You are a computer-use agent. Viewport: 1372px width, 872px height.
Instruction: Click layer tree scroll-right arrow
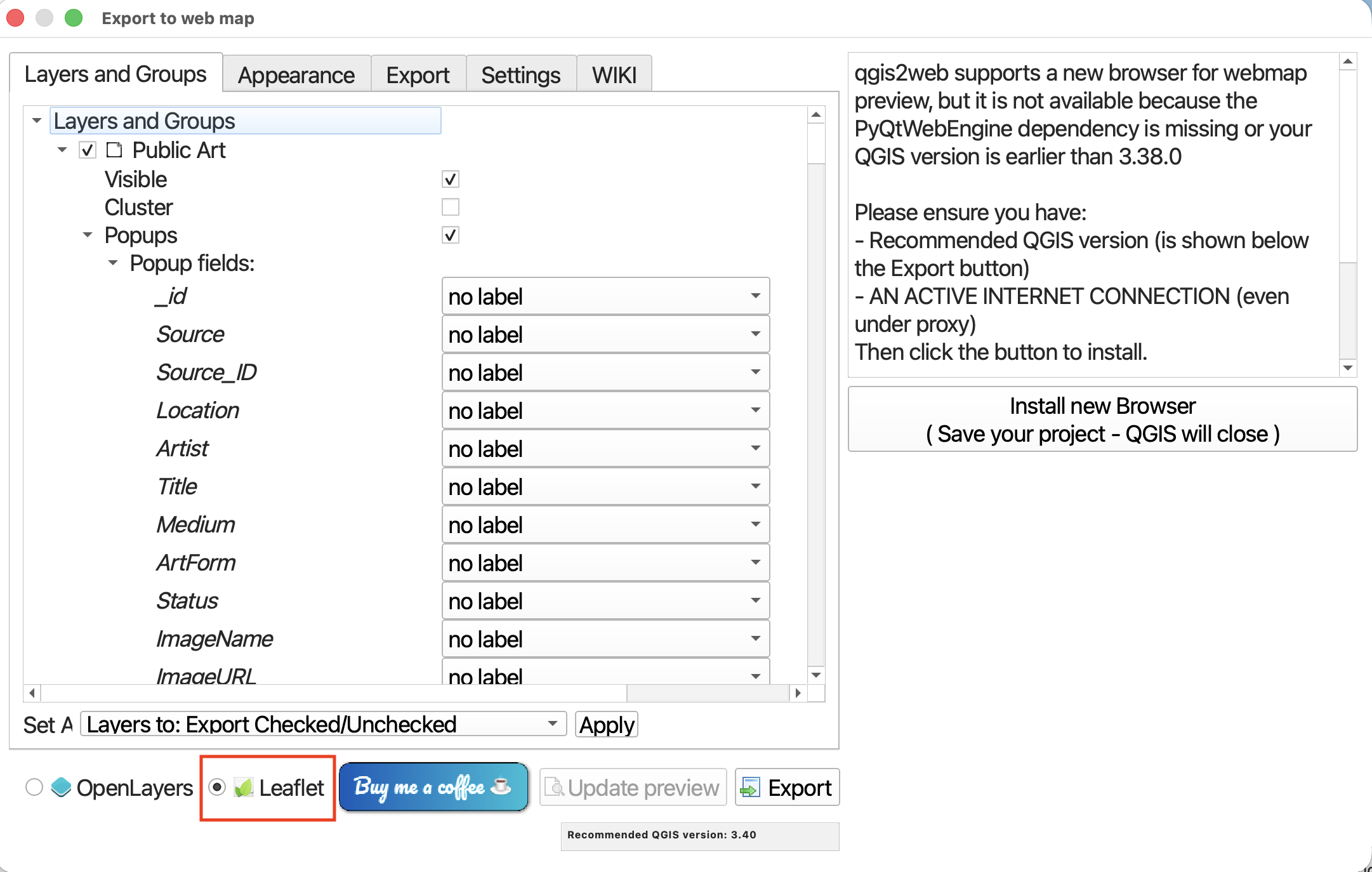[798, 692]
